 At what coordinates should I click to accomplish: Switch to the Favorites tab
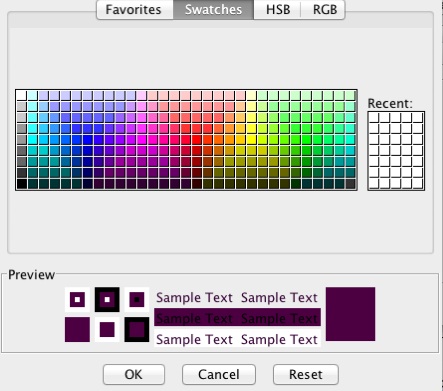135,10
